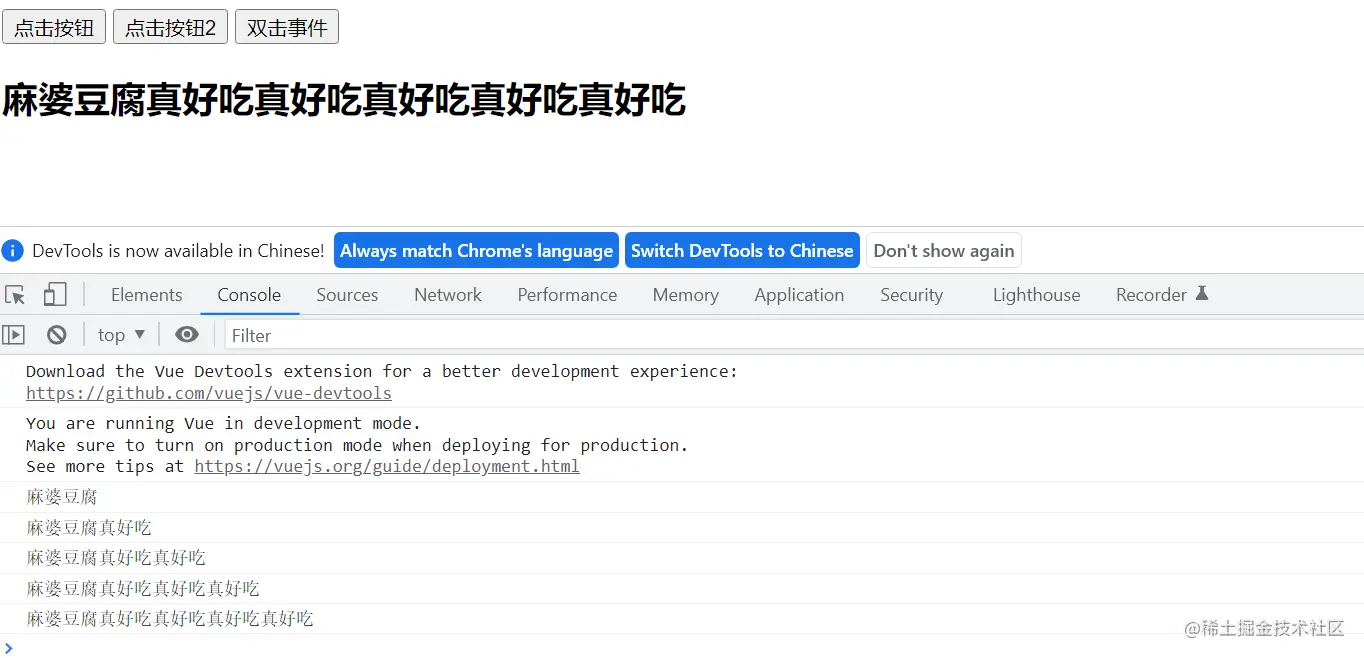Click the blue info icon in DevTools banner
The image size is (1364, 658).
pos(13,251)
